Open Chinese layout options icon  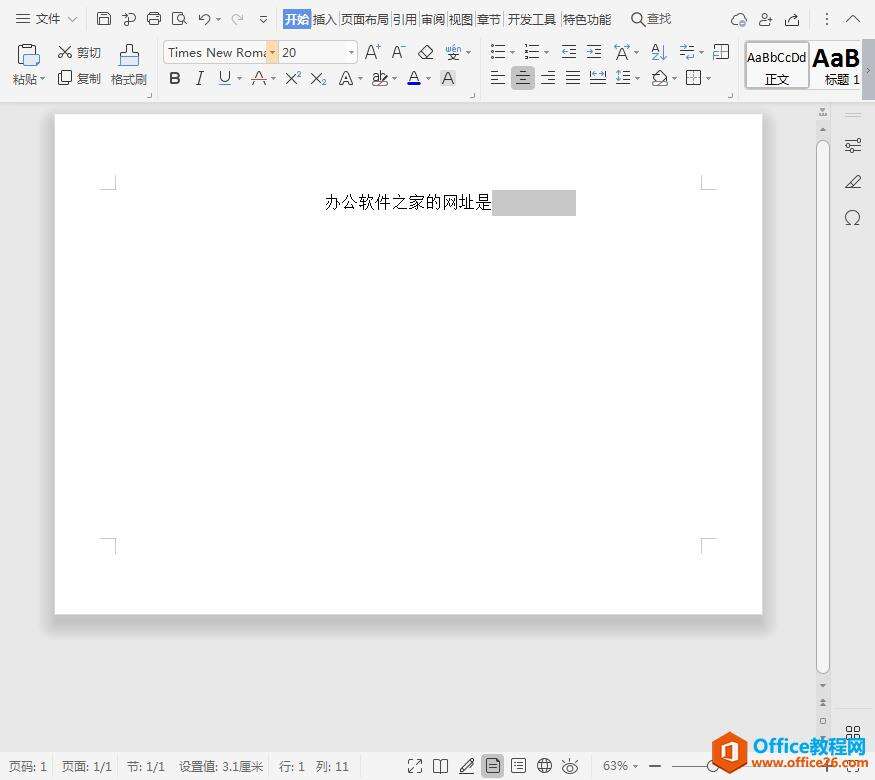(x=622, y=52)
